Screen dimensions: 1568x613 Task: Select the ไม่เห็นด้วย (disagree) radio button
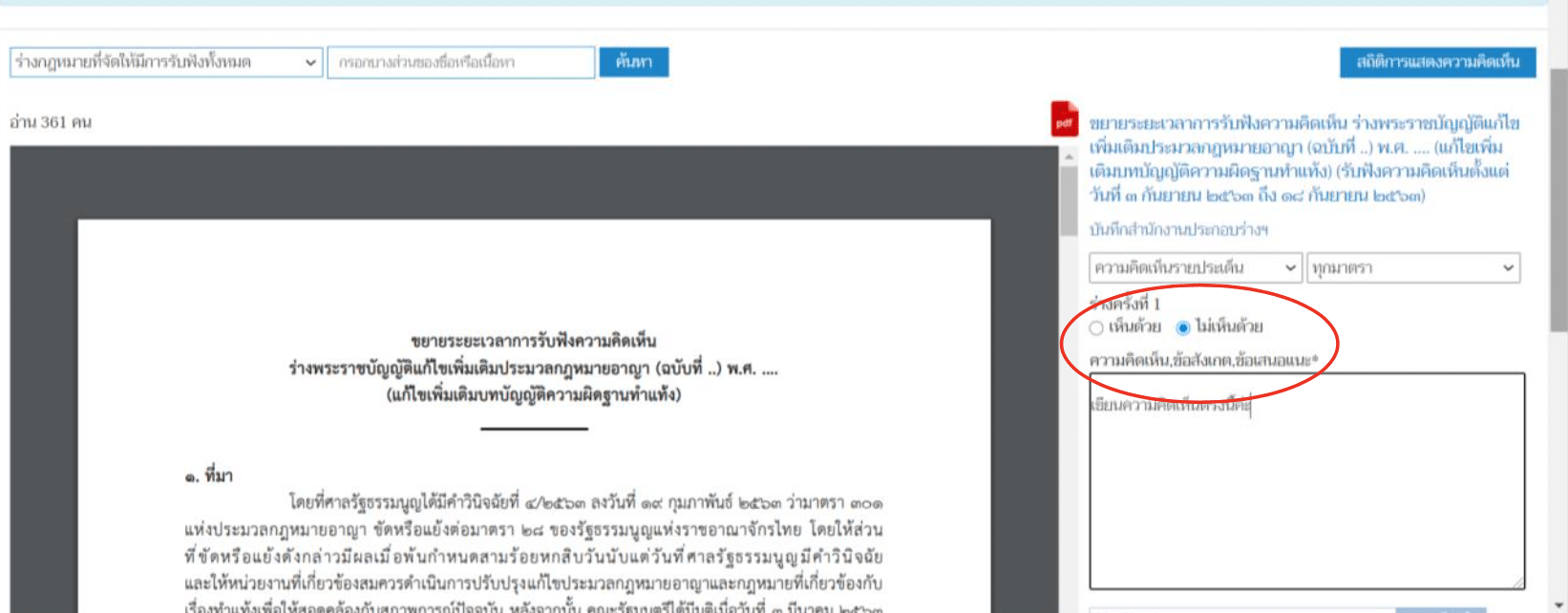coord(1183,328)
